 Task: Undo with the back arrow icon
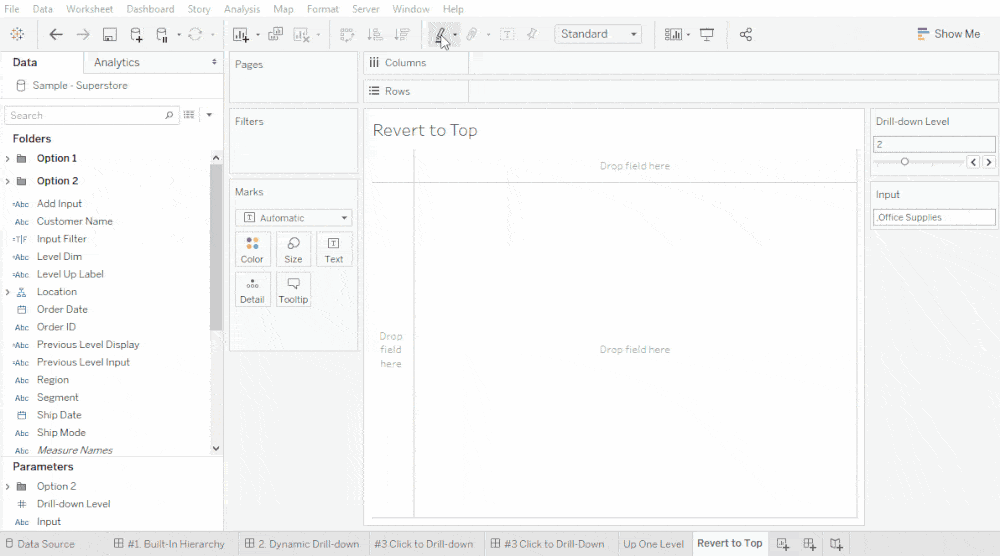[56, 34]
